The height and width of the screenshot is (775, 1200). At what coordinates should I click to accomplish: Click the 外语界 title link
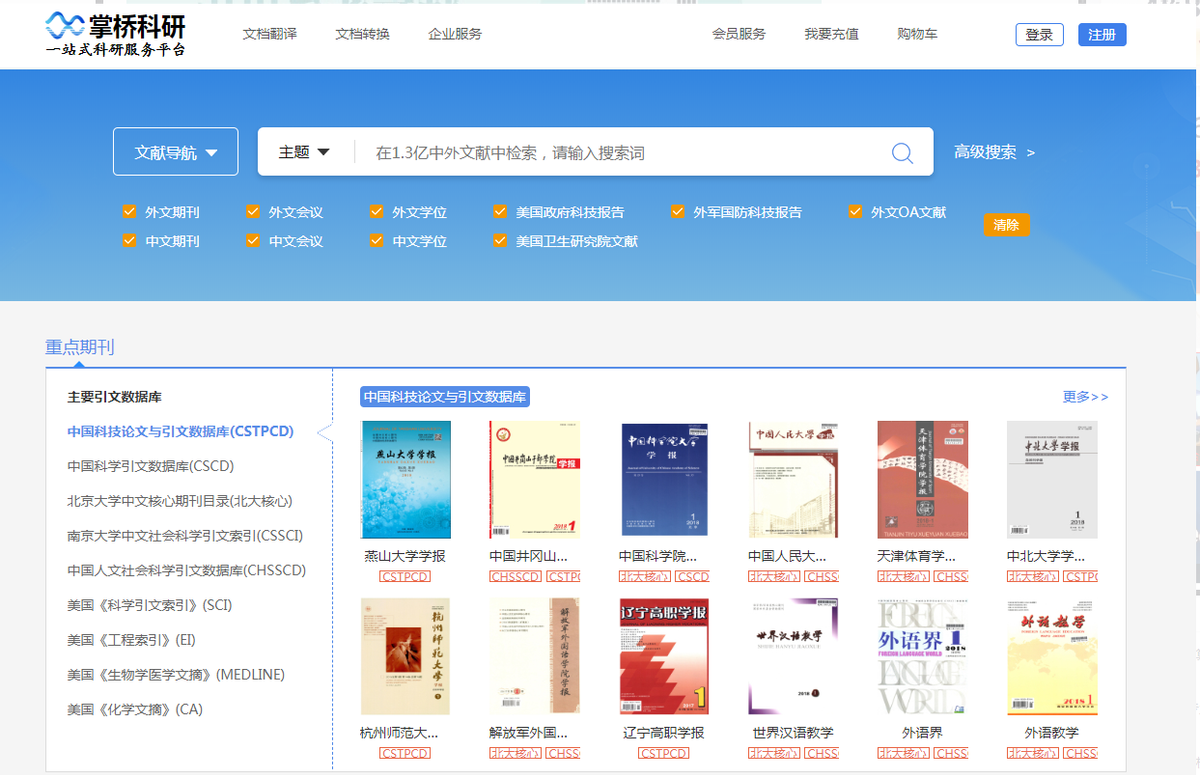[922, 733]
